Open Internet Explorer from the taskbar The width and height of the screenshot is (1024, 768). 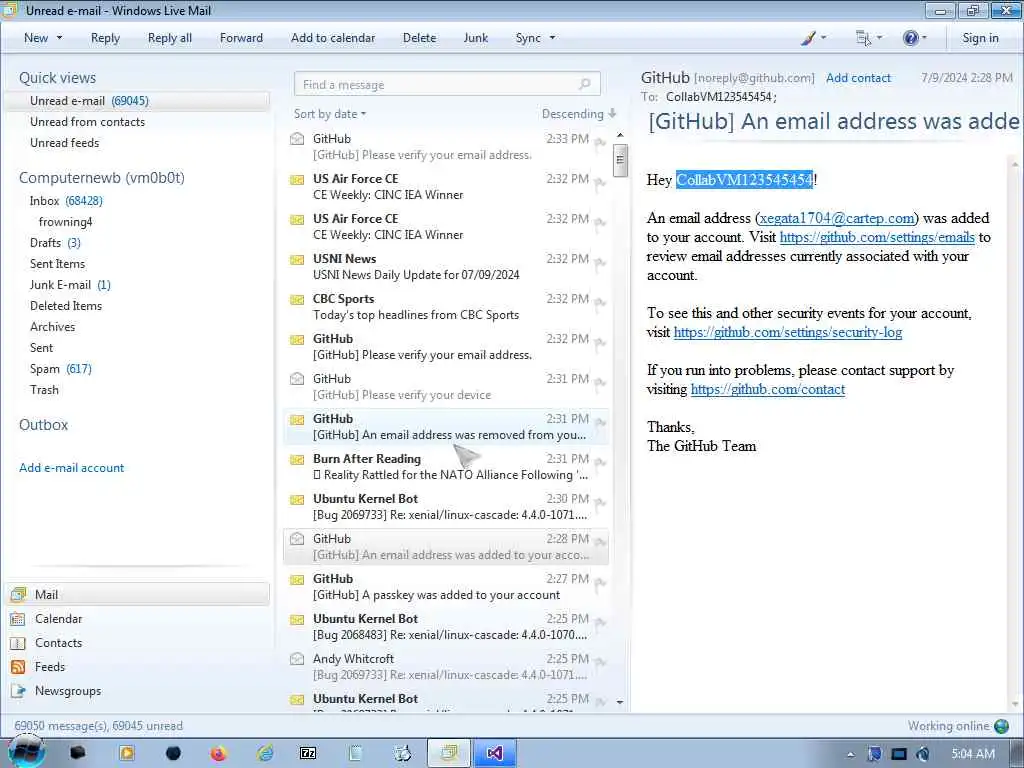click(x=264, y=754)
